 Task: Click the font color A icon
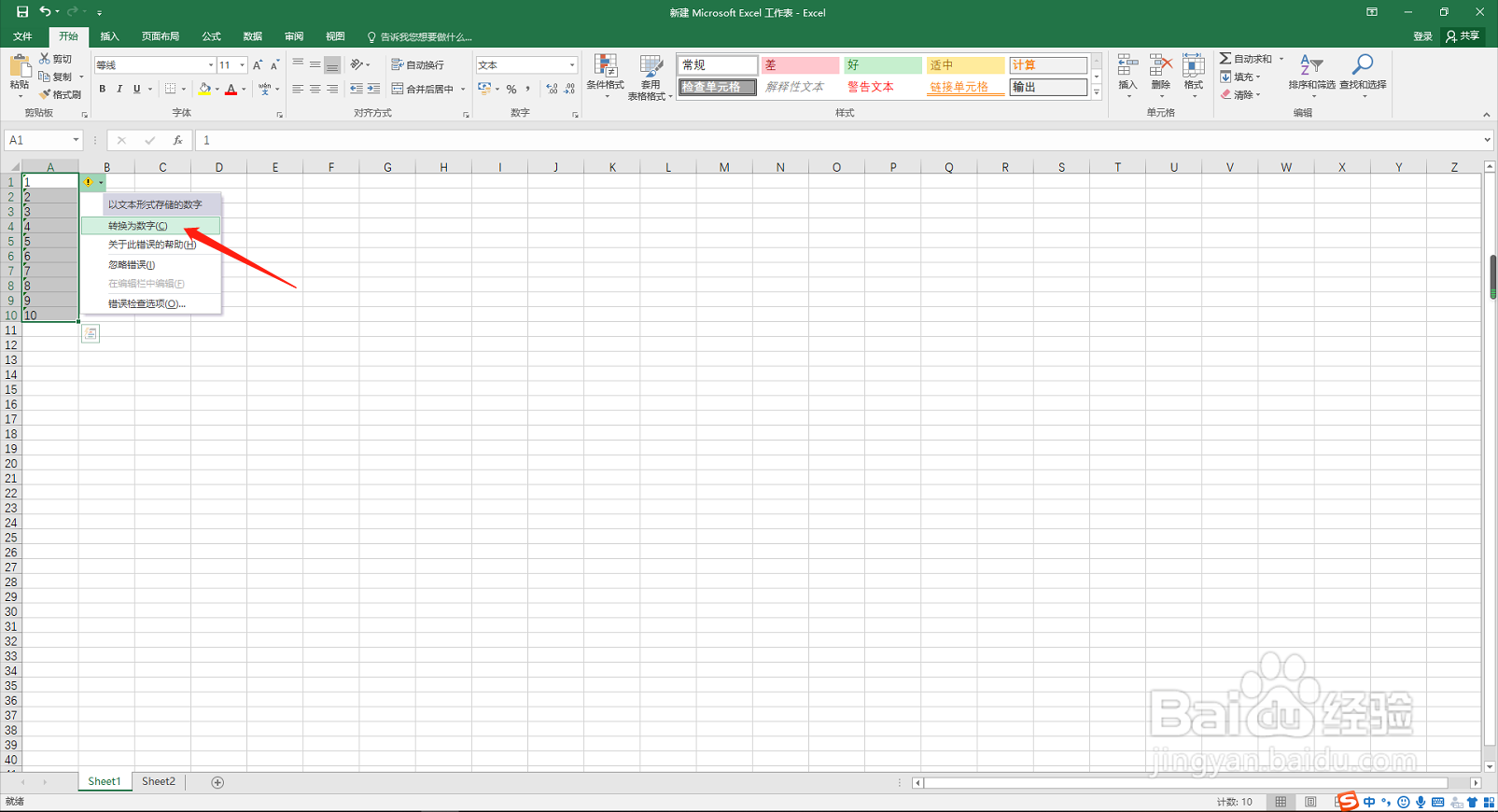click(x=231, y=89)
